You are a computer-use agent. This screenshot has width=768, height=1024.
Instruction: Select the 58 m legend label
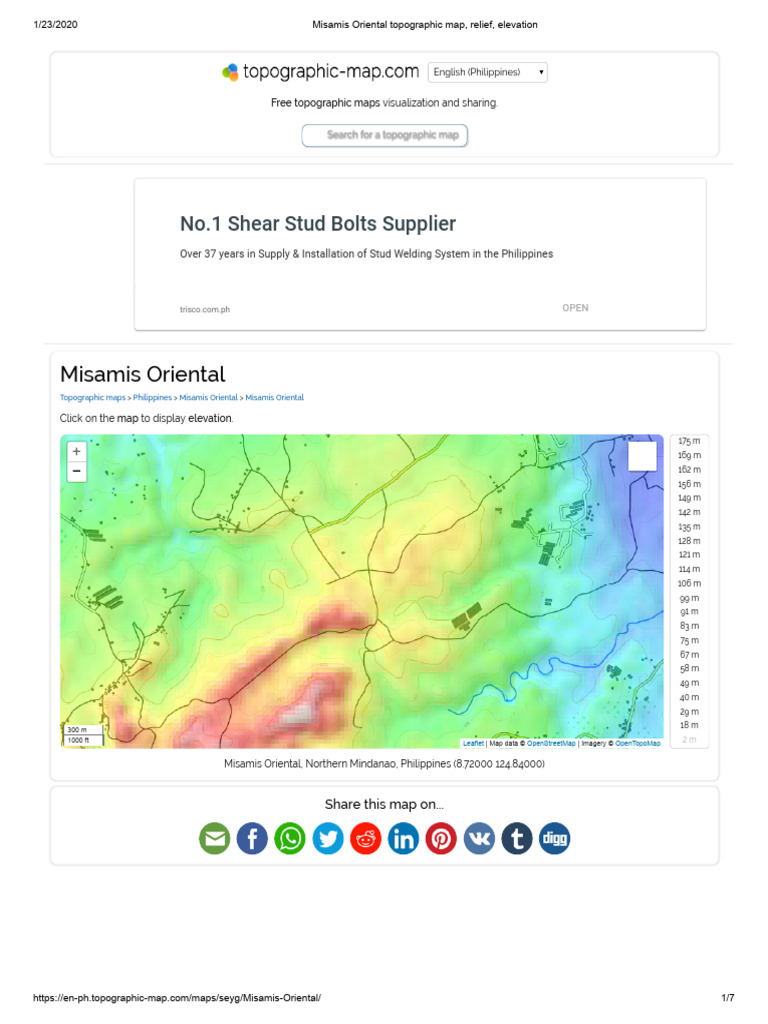click(689, 669)
